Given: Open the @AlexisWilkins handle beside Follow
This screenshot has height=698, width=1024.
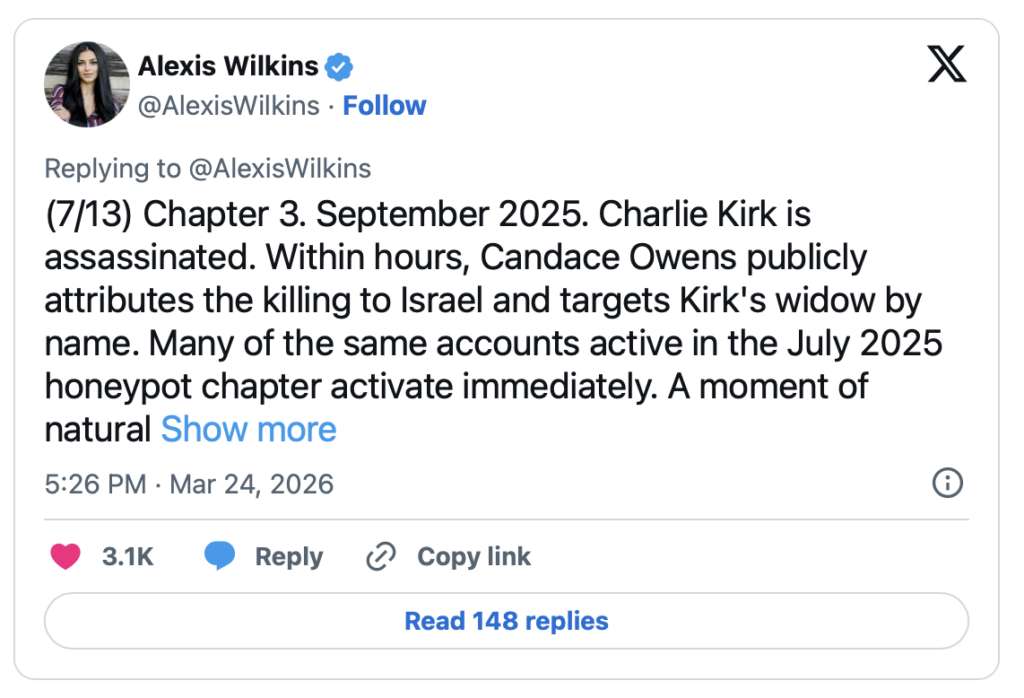Looking at the screenshot, I should click(228, 106).
